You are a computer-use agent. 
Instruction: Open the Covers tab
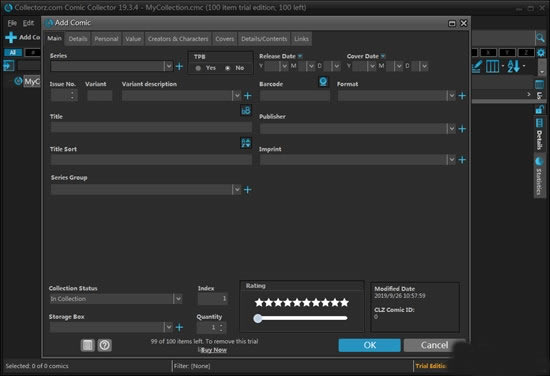pyautogui.click(x=224, y=39)
